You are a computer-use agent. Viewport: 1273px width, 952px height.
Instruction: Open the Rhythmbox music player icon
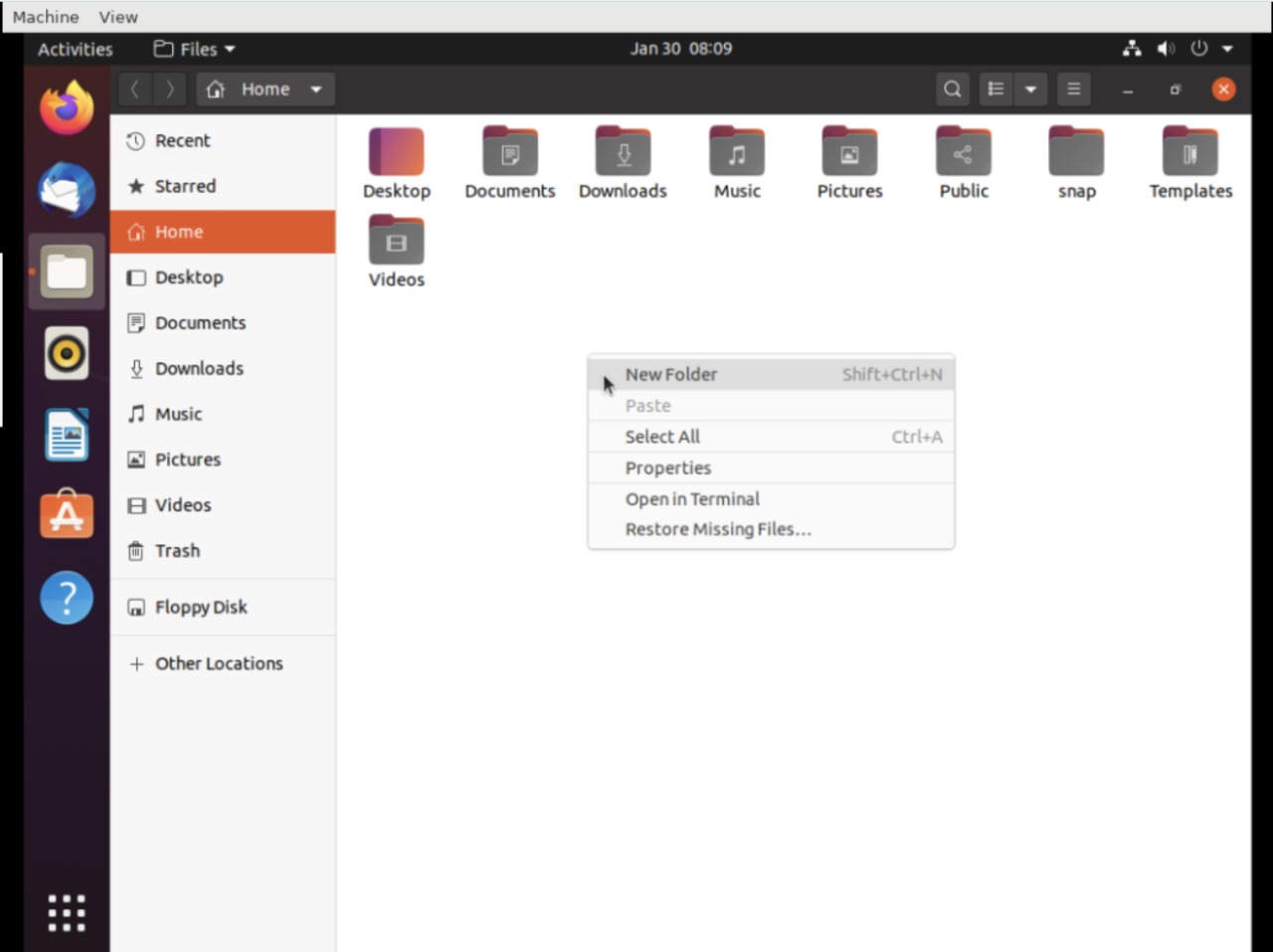coord(66,353)
